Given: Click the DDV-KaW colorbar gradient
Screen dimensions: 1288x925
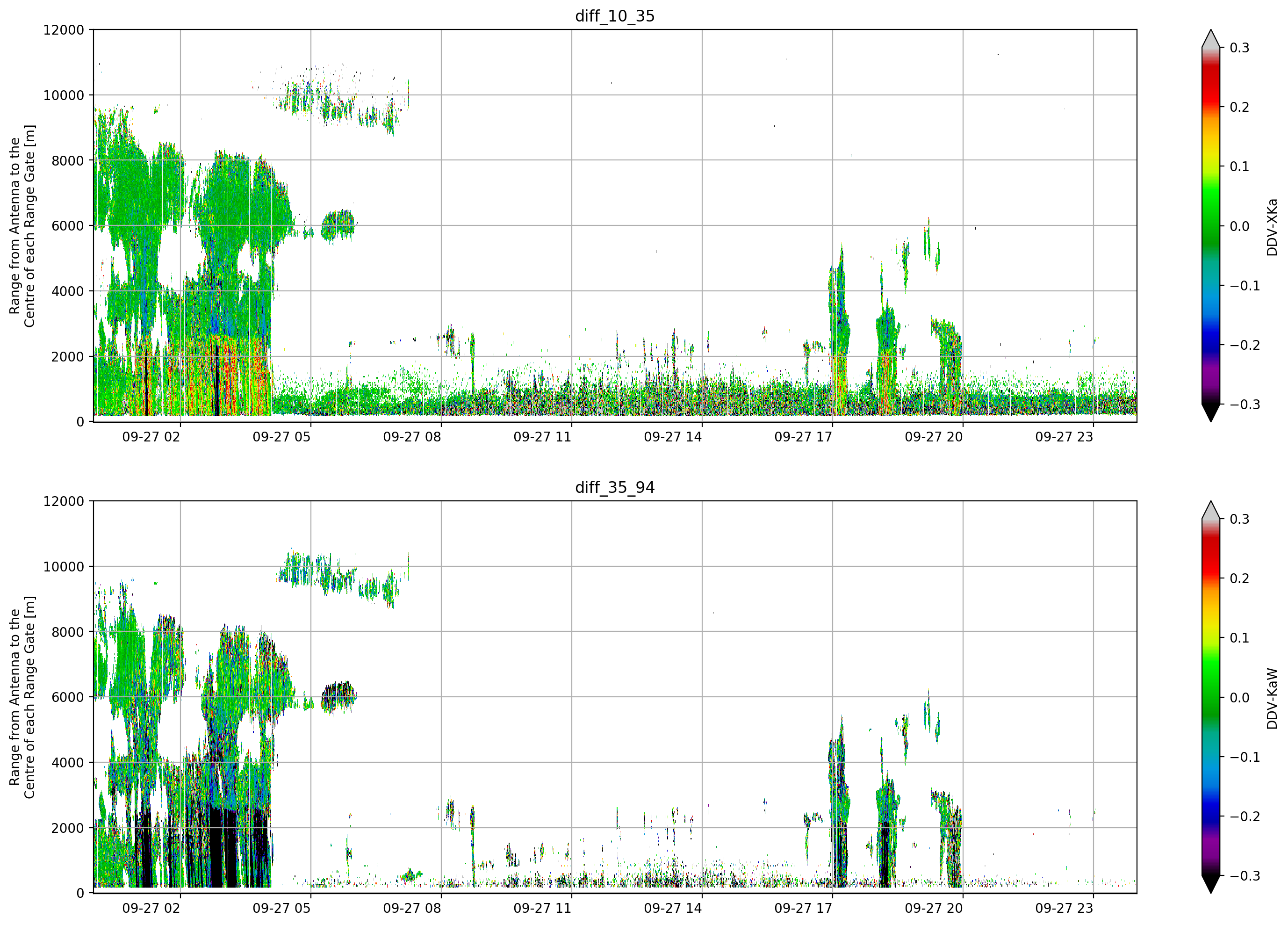Looking at the screenshot, I should (1211, 697).
